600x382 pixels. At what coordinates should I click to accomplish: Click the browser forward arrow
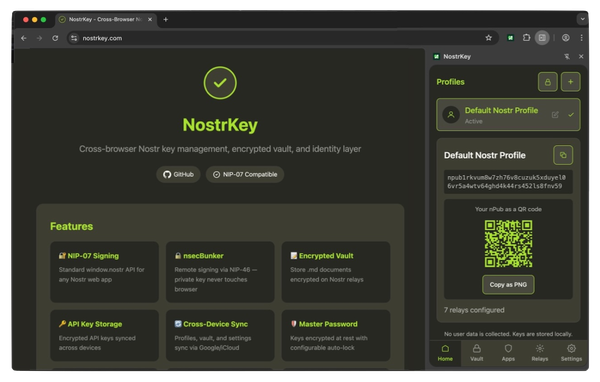click(x=39, y=38)
